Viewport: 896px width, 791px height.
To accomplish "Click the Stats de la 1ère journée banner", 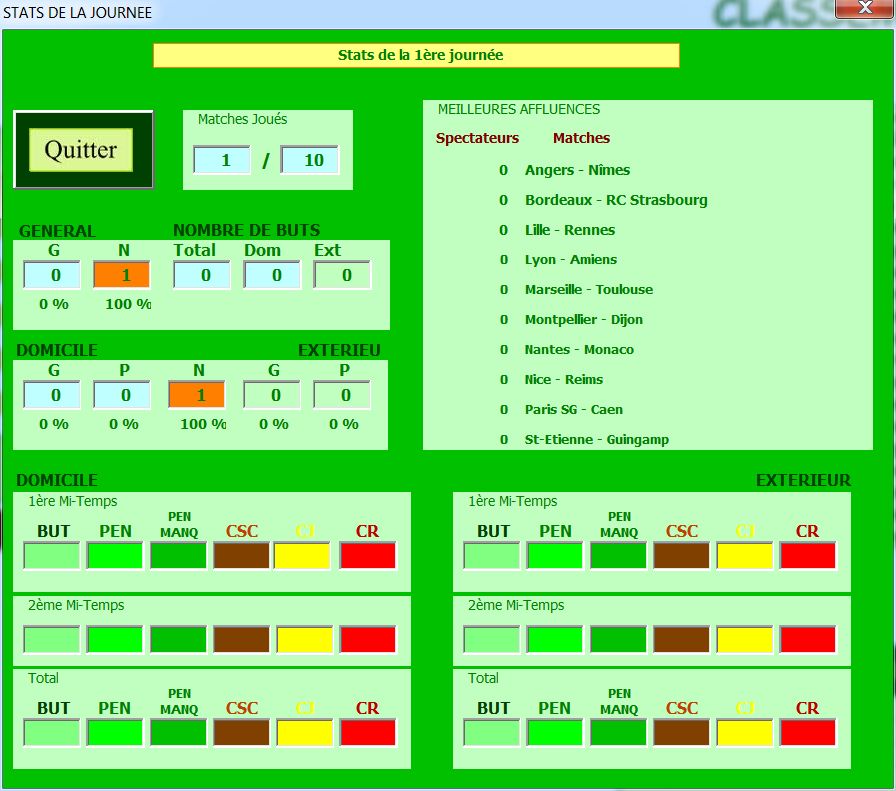I will tap(416, 55).
